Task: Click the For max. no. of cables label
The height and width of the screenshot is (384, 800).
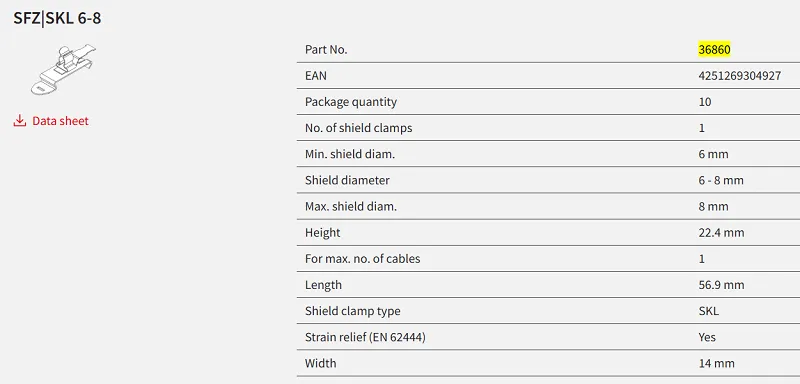Action: click(362, 259)
